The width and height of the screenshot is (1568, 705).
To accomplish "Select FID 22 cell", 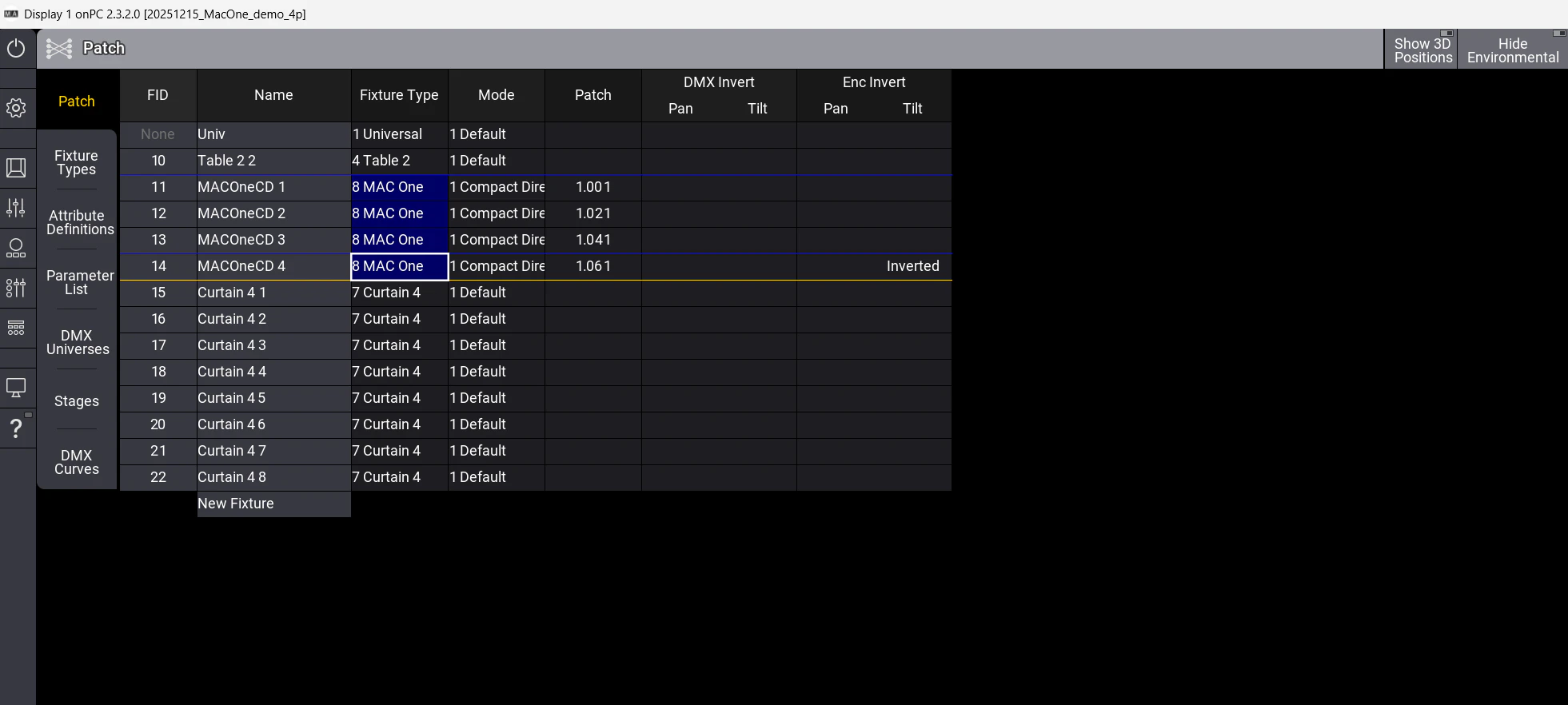I will (158, 477).
